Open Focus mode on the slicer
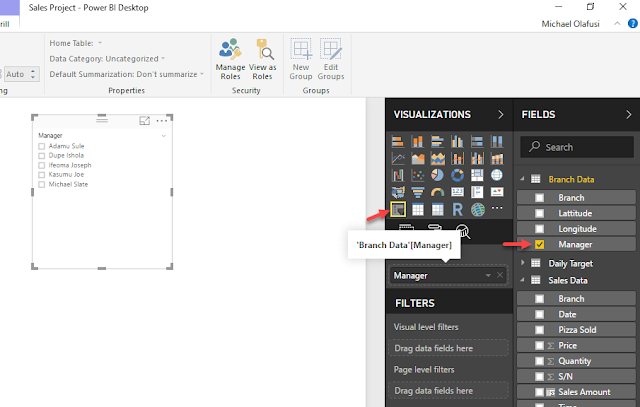The image size is (640, 407). (x=144, y=120)
